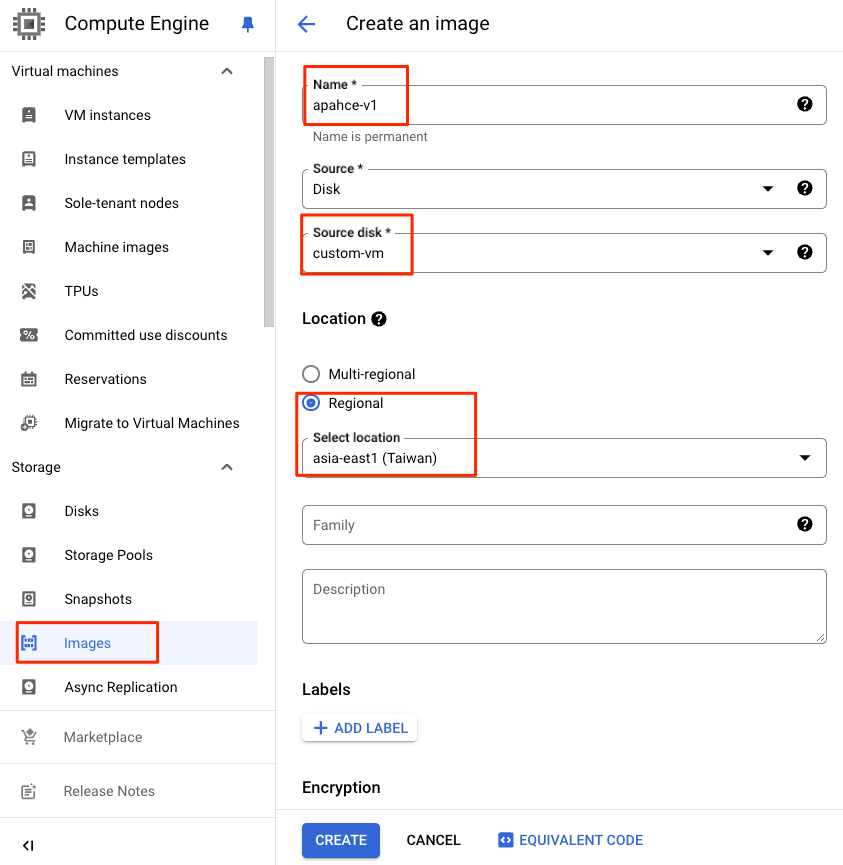Viewport: 843px width, 865px height.
Task: Click the TPUs icon
Action: coord(29,291)
